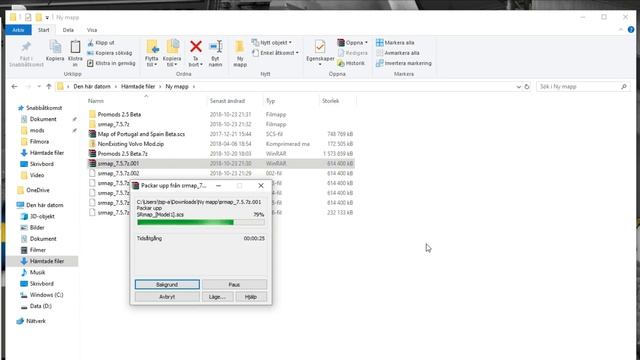
Task: Click Bakgrund button in WinRAR dialog
Action: [167, 284]
